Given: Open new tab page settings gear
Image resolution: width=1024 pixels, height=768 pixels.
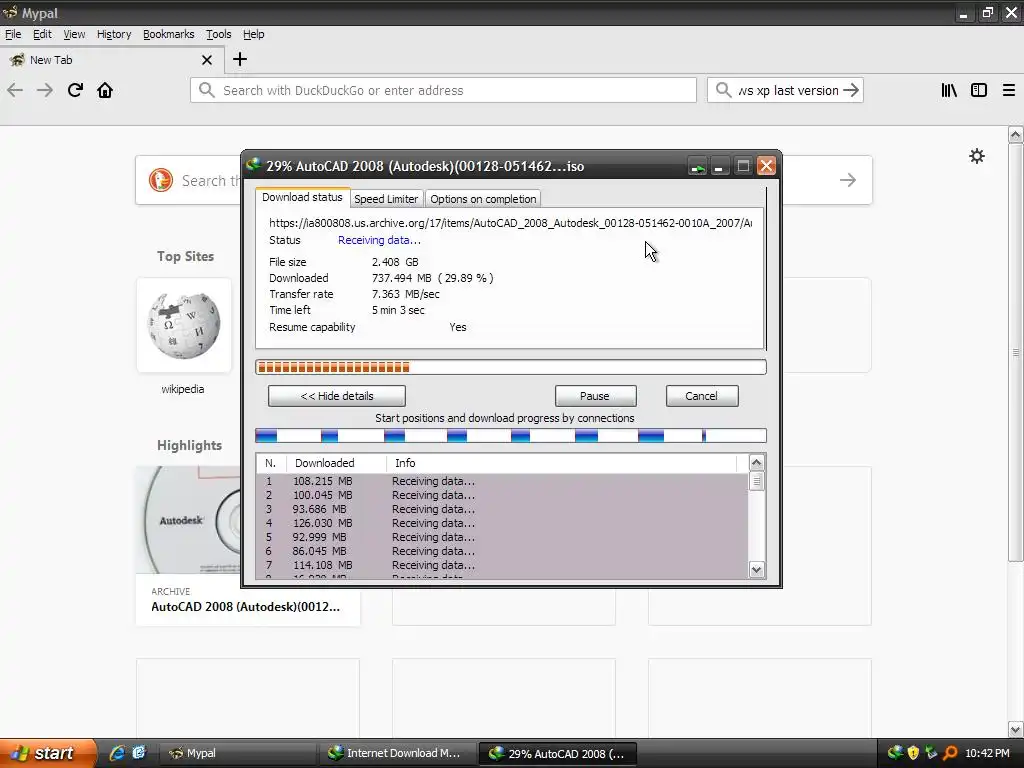Looking at the screenshot, I should pos(977,156).
